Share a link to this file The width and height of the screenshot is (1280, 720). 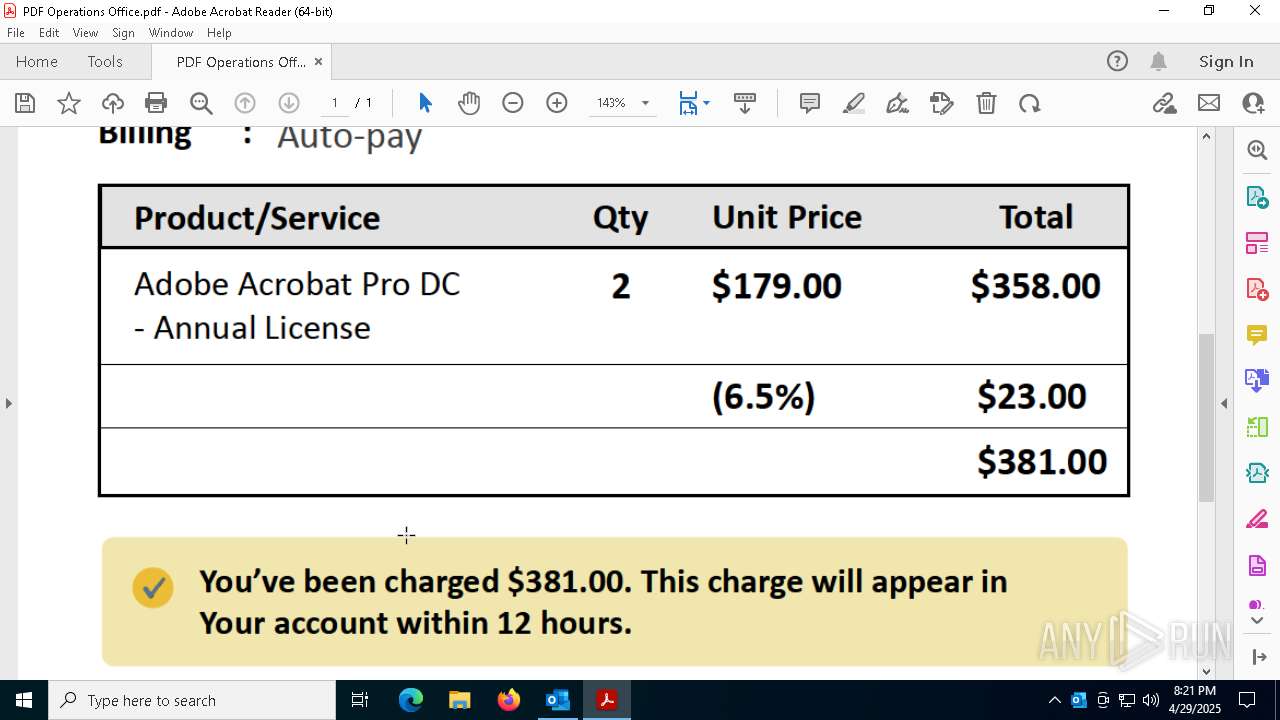[1165, 103]
